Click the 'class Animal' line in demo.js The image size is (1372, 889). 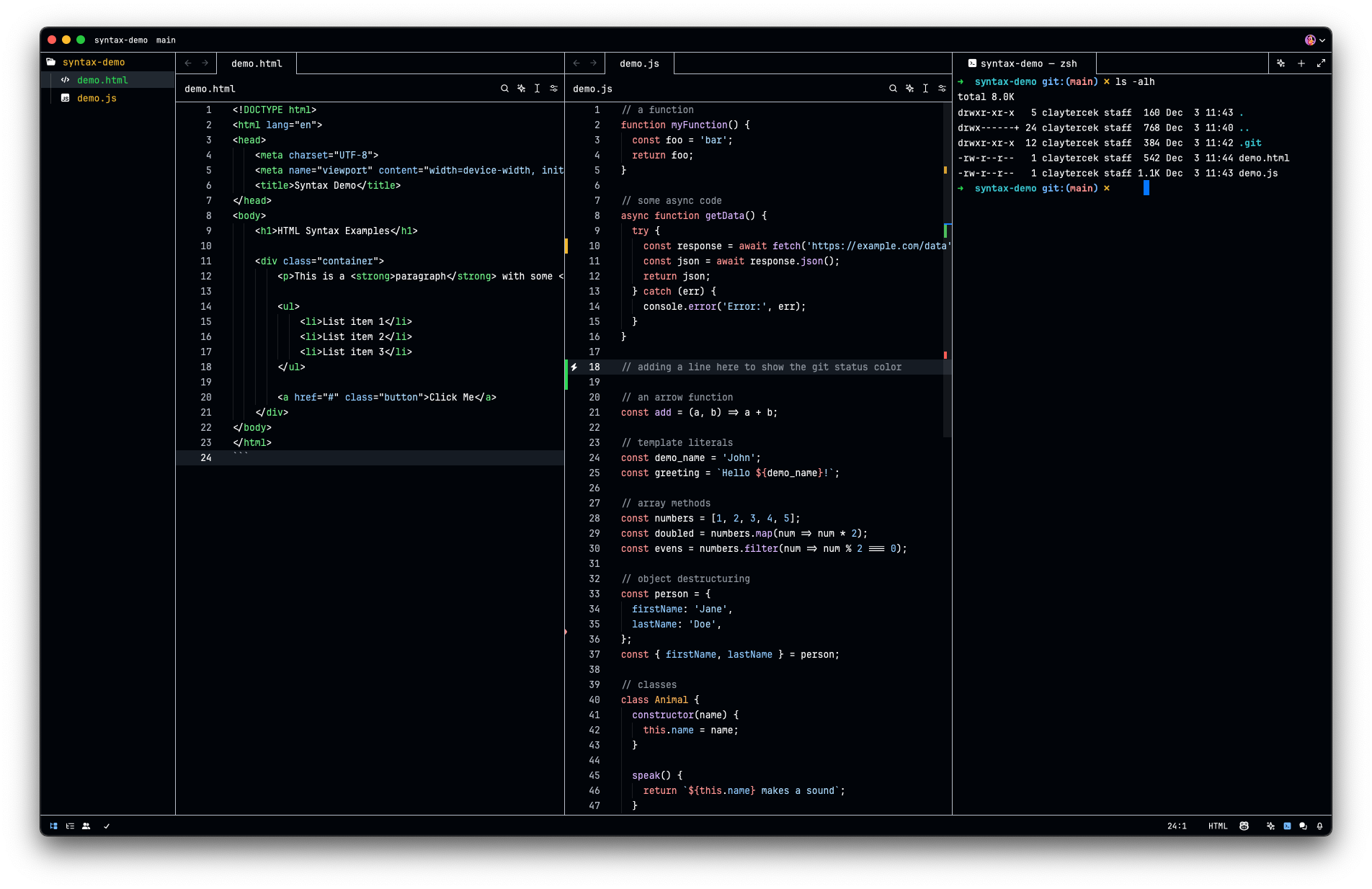point(660,700)
